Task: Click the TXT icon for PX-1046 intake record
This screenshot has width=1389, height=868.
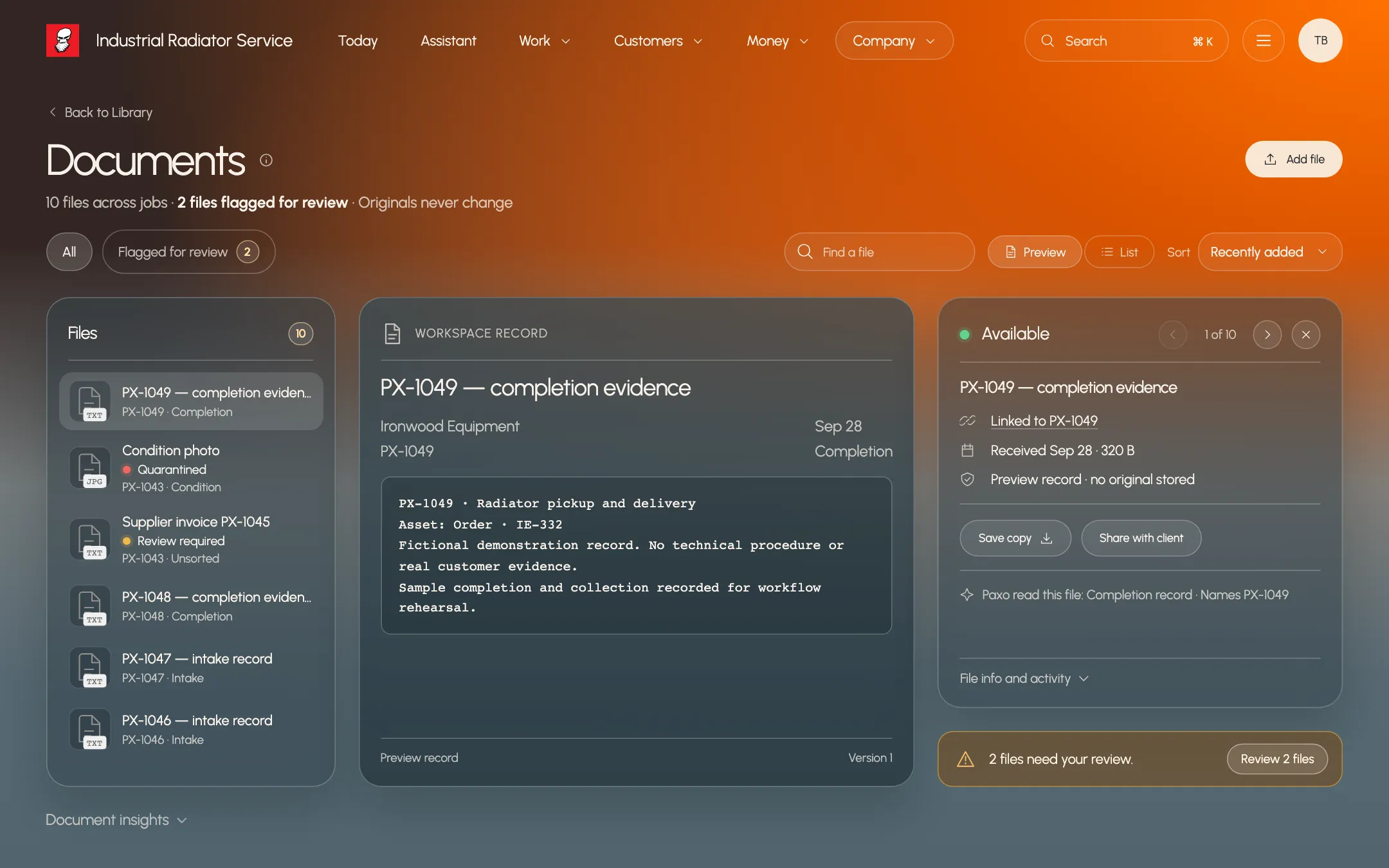Action: tap(90, 730)
